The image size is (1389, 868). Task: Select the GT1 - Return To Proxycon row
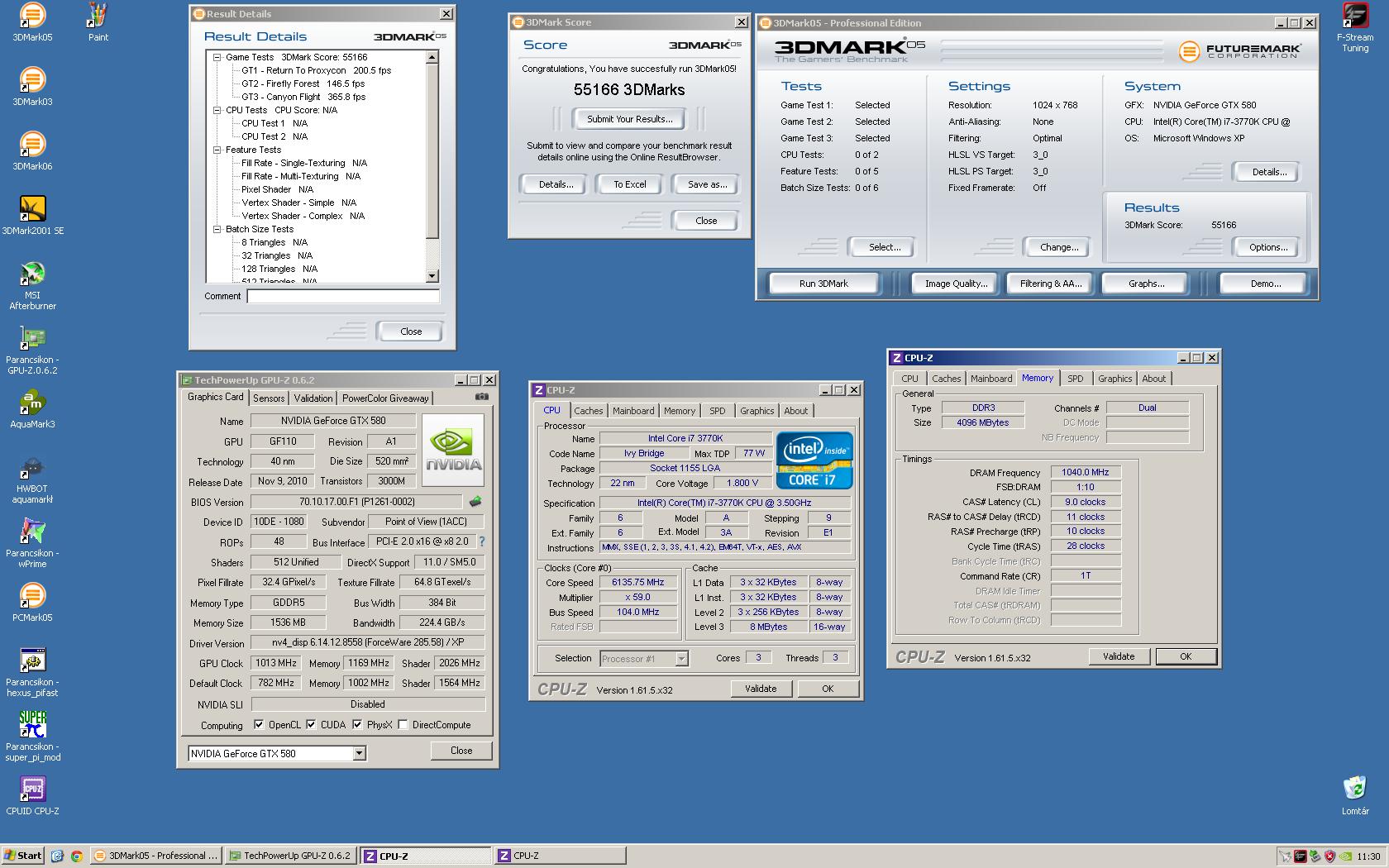316,70
